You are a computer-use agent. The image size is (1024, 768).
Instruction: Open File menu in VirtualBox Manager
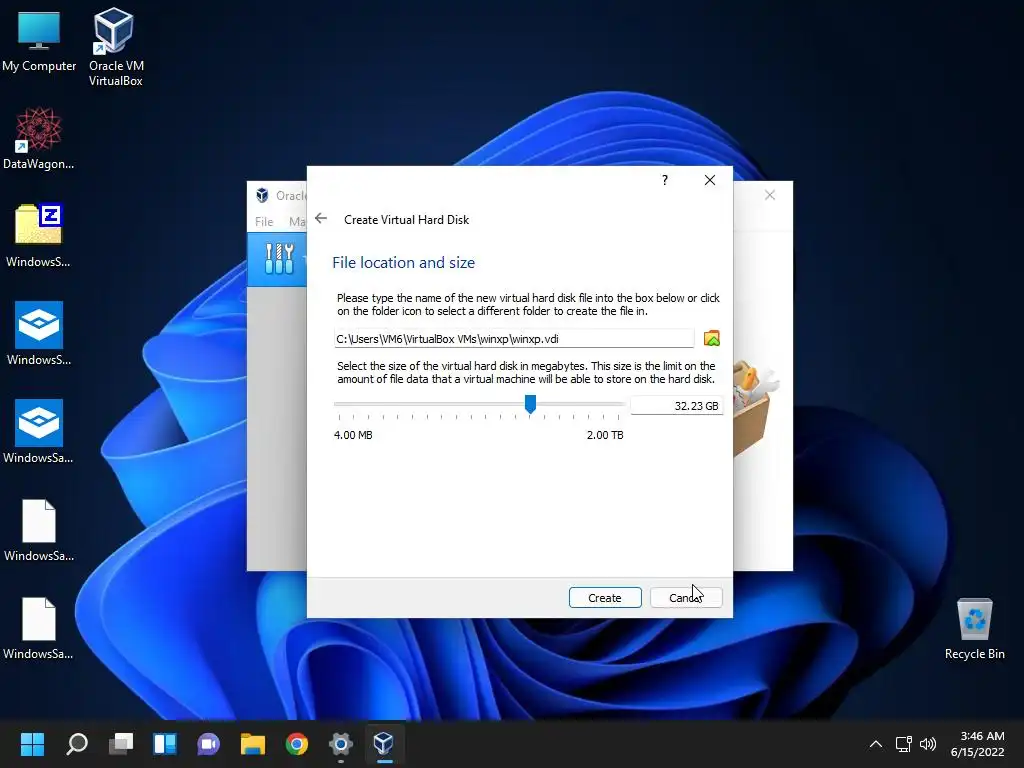pyautogui.click(x=264, y=221)
